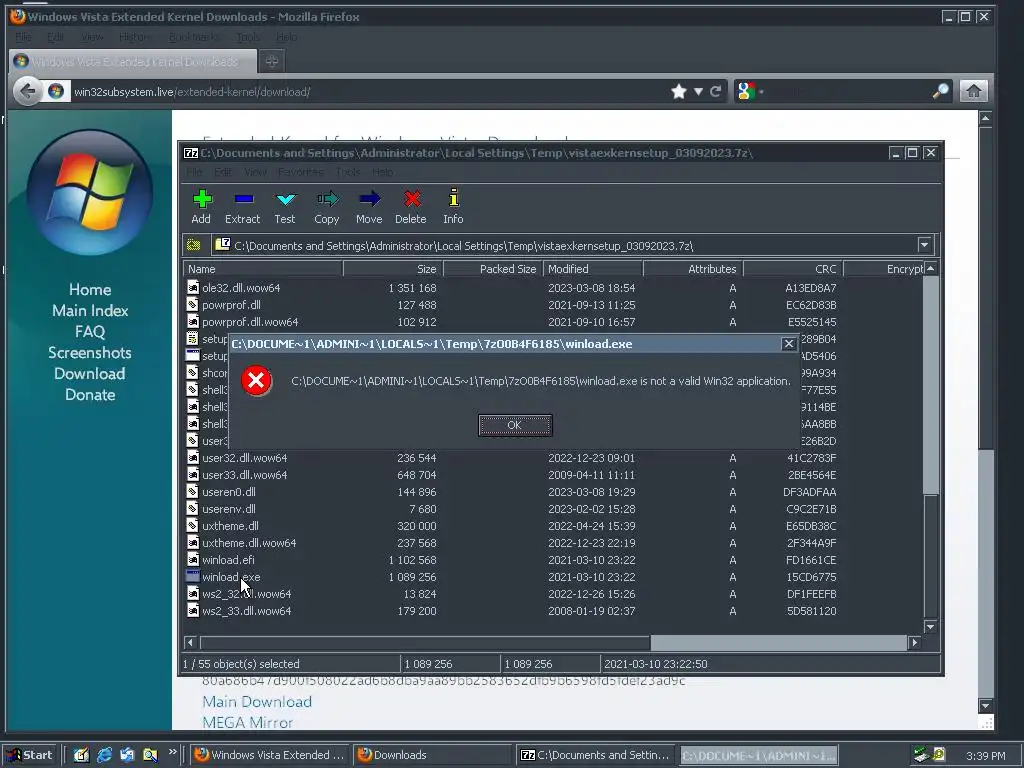Click the Home link in sidebar
The image size is (1024, 768).
[90, 289]
